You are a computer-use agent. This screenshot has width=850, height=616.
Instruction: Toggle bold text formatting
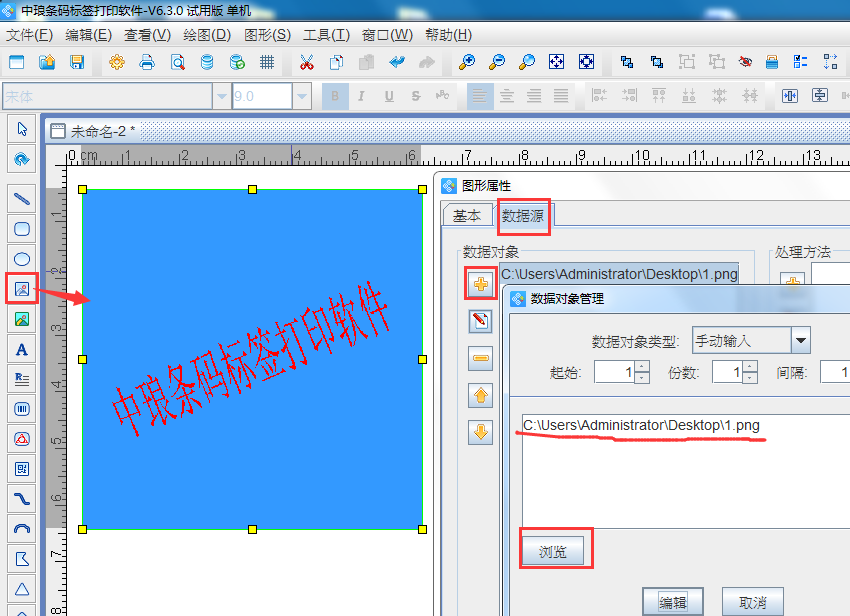click(335, 95)
